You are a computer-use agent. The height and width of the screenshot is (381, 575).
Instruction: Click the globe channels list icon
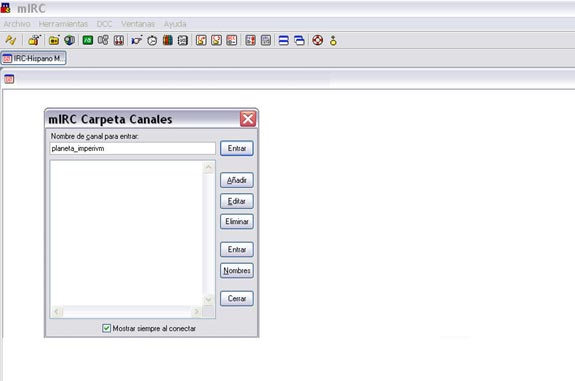pos(69,40)
